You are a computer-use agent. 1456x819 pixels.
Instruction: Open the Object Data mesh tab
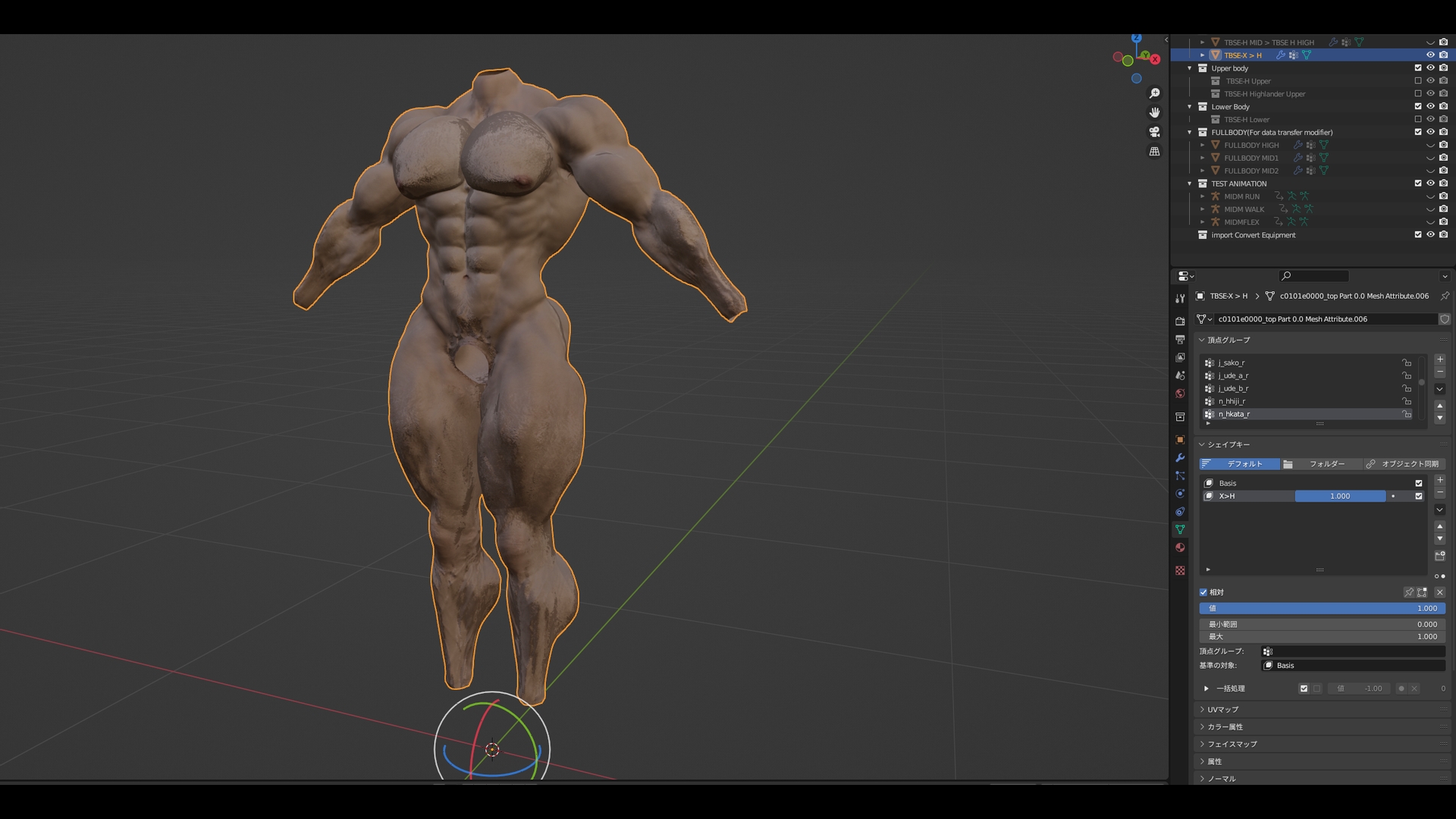(1180, 529)
